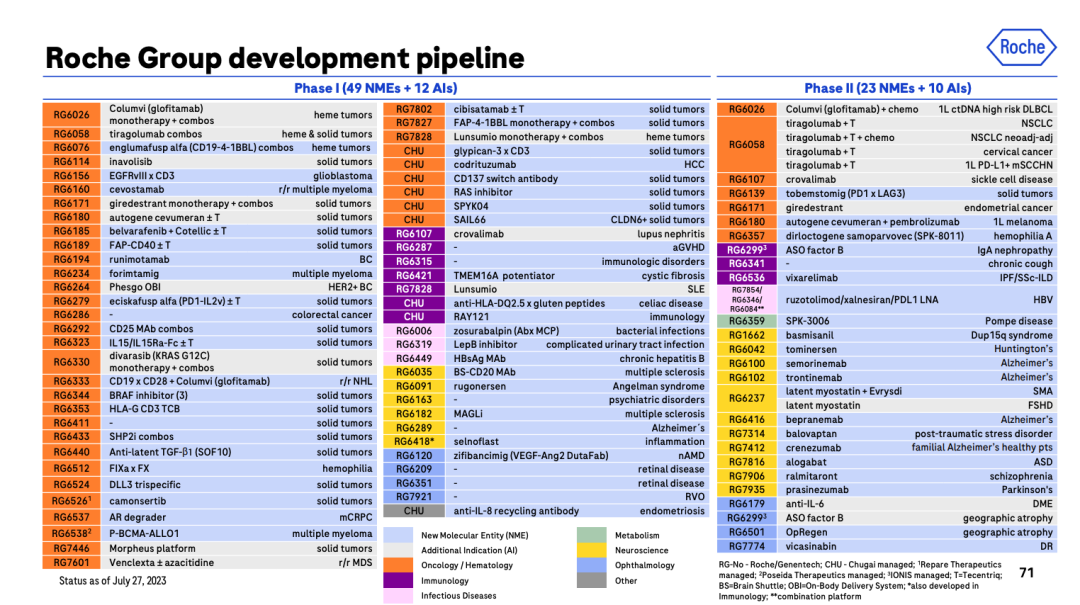
Task: Select the lupus nephritis indication
Action: click(670, 234)
